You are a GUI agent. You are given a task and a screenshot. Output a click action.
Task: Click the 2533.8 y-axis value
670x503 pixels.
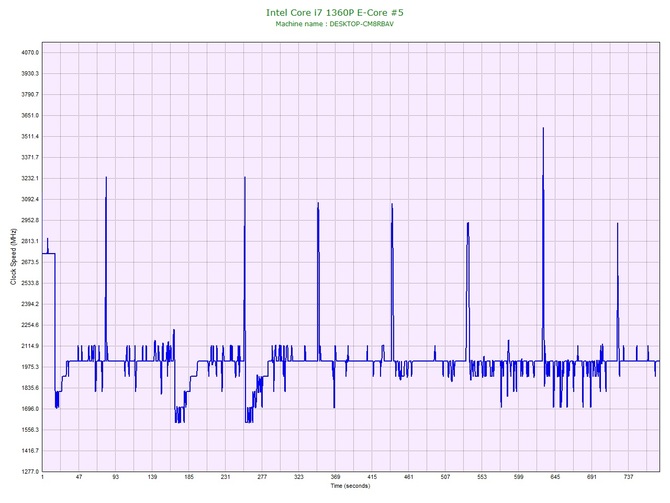point(30,283)
